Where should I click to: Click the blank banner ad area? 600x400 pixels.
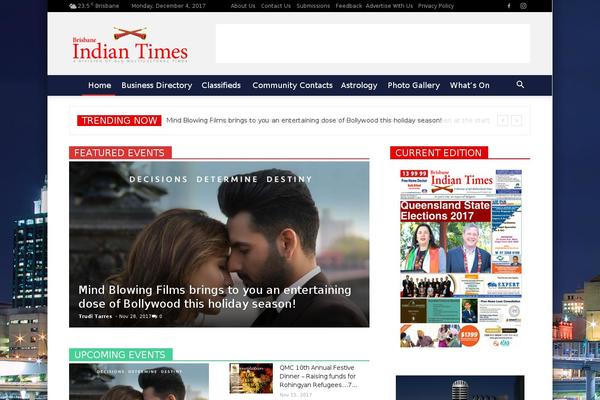(x=373, y=44)
